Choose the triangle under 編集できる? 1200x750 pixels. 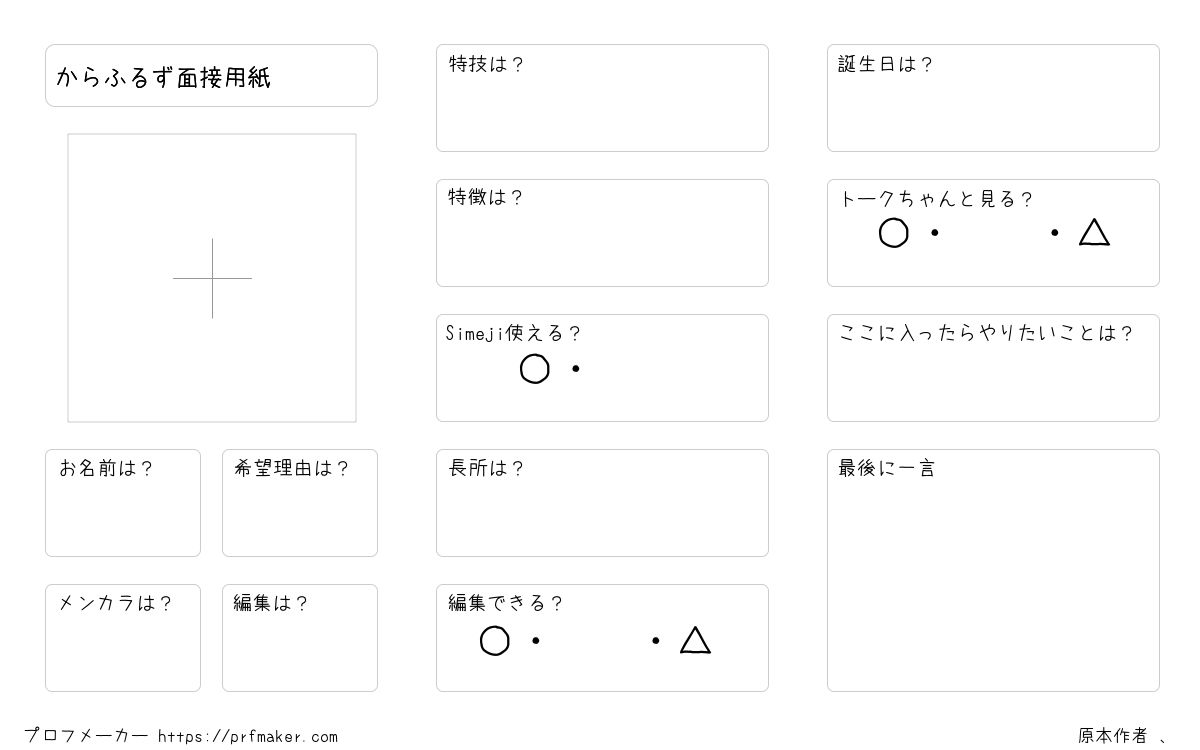[x=695, y=640]
